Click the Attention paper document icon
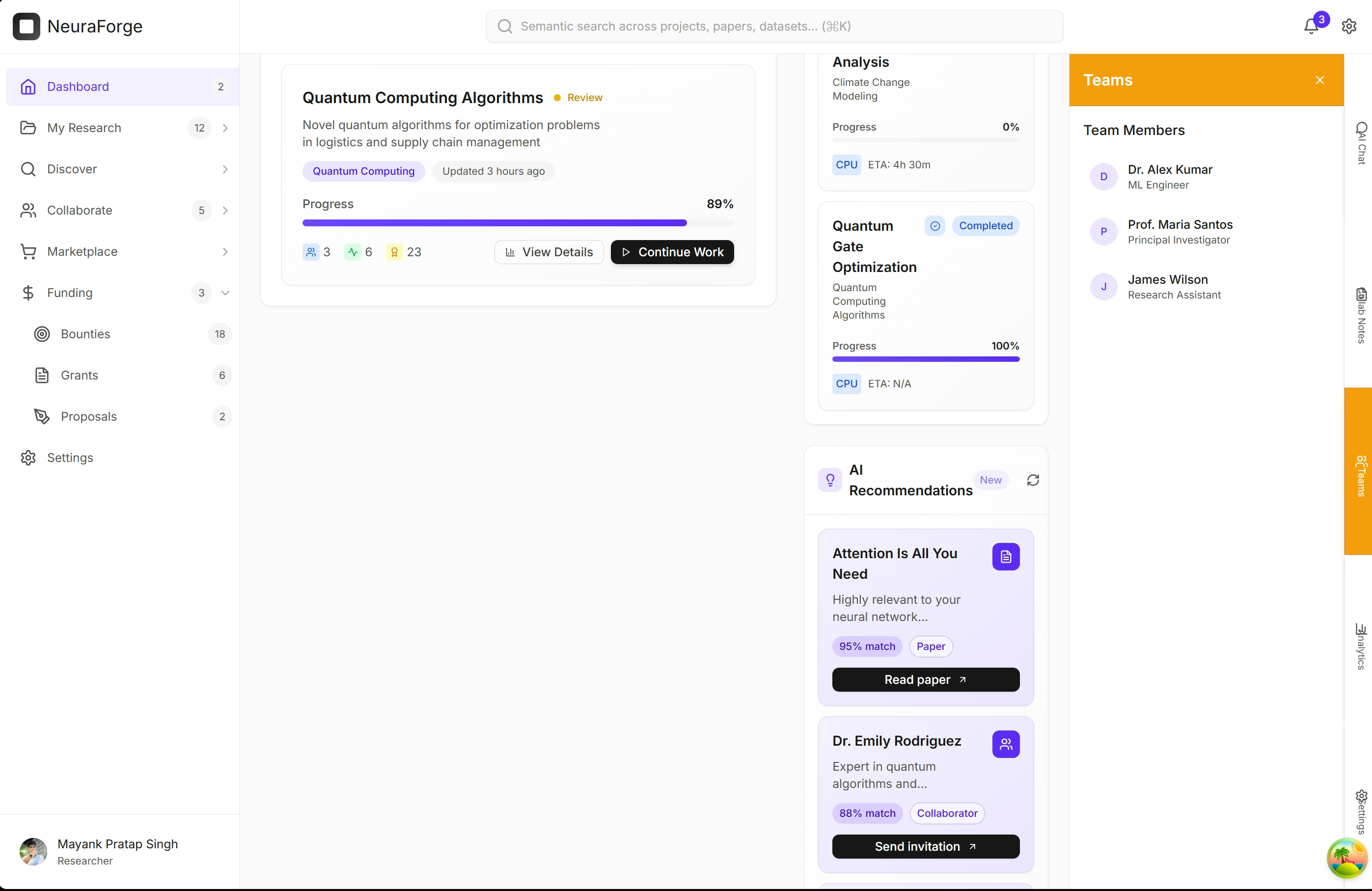The height and width of the screenshot is (891, 1372). point(1005,557)
